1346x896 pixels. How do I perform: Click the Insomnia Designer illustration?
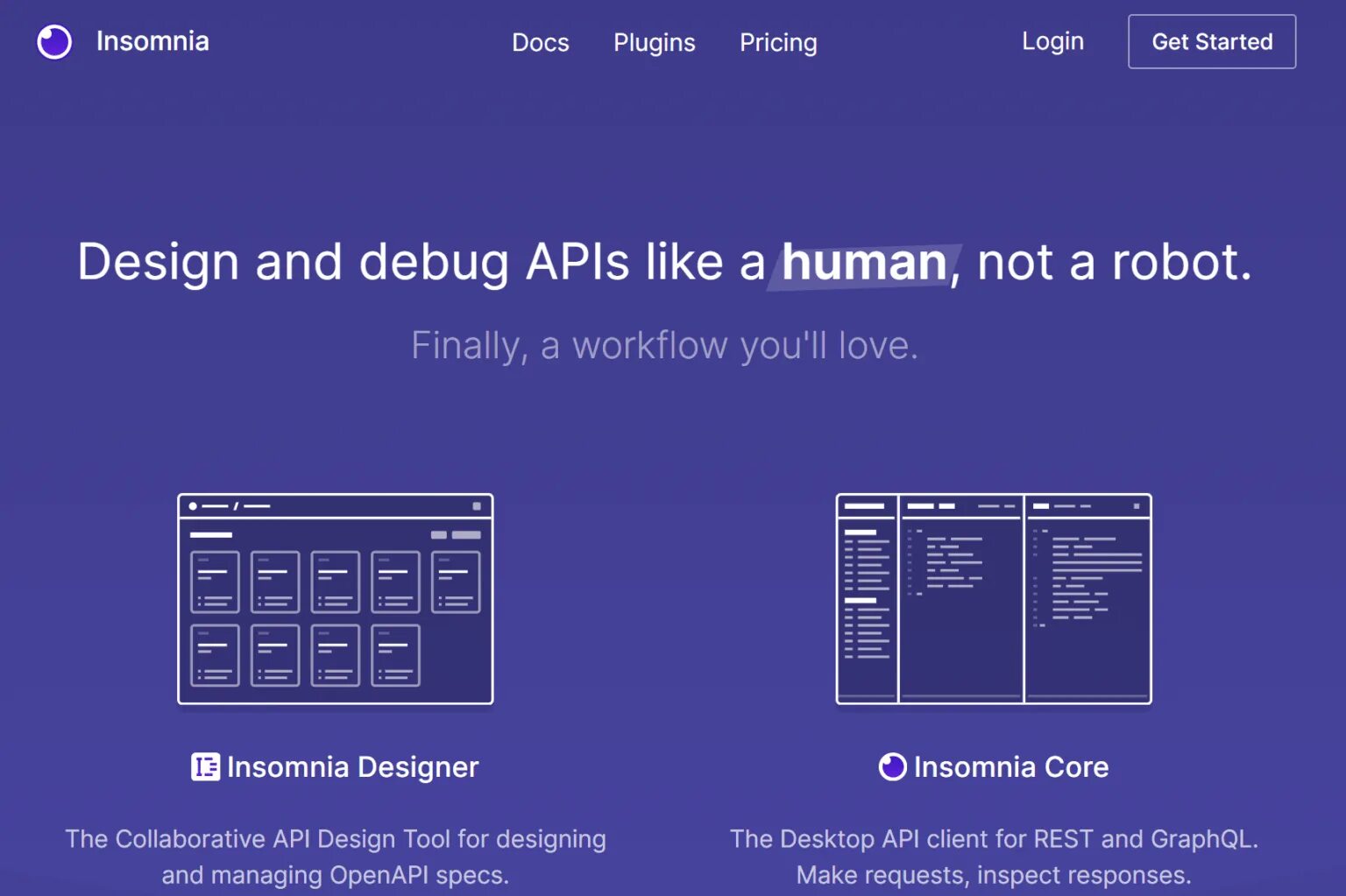[336, 599]
